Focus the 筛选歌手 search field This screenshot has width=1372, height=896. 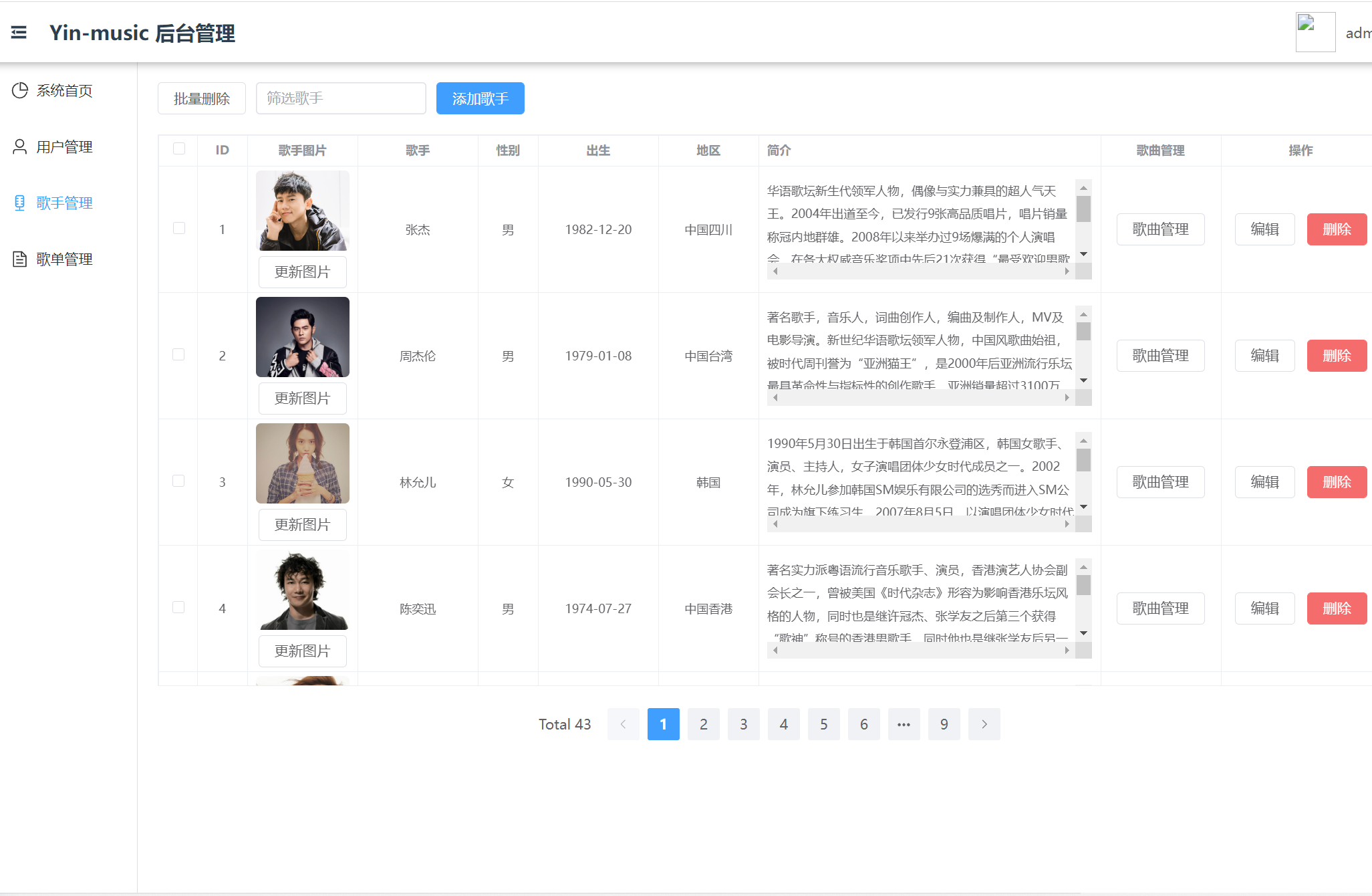pyautogui.click(x=341, y=98)
